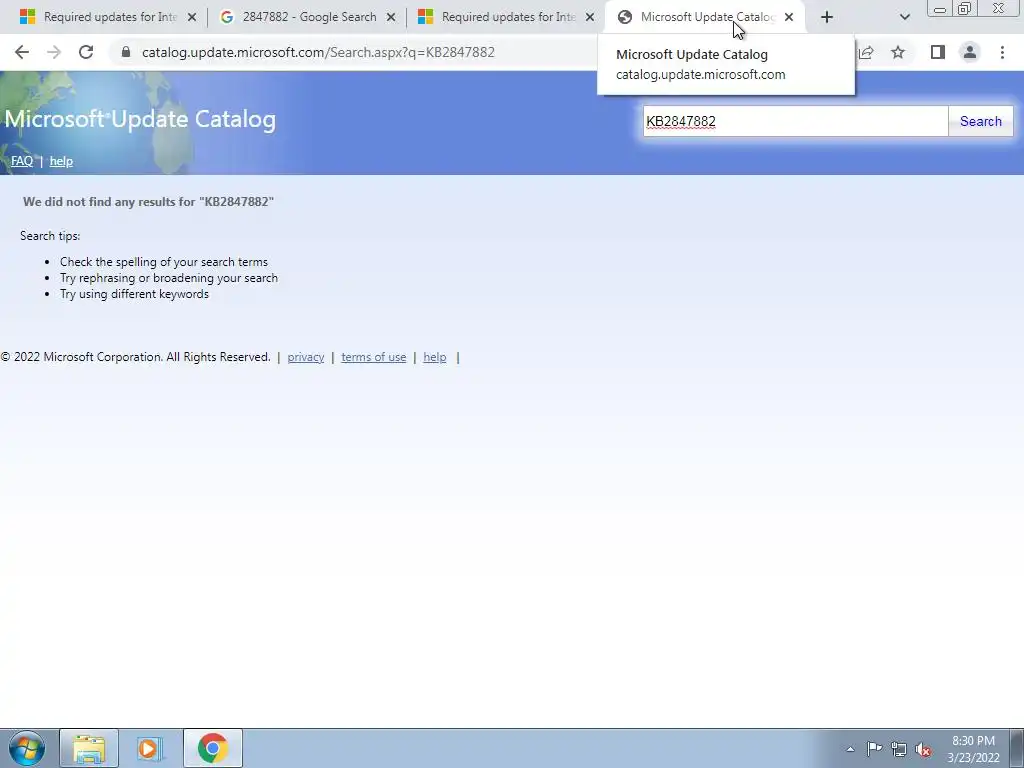This screenshot has width=1024, height=768.
Task: Open the footer help link
Action: [x=434, y=357]
